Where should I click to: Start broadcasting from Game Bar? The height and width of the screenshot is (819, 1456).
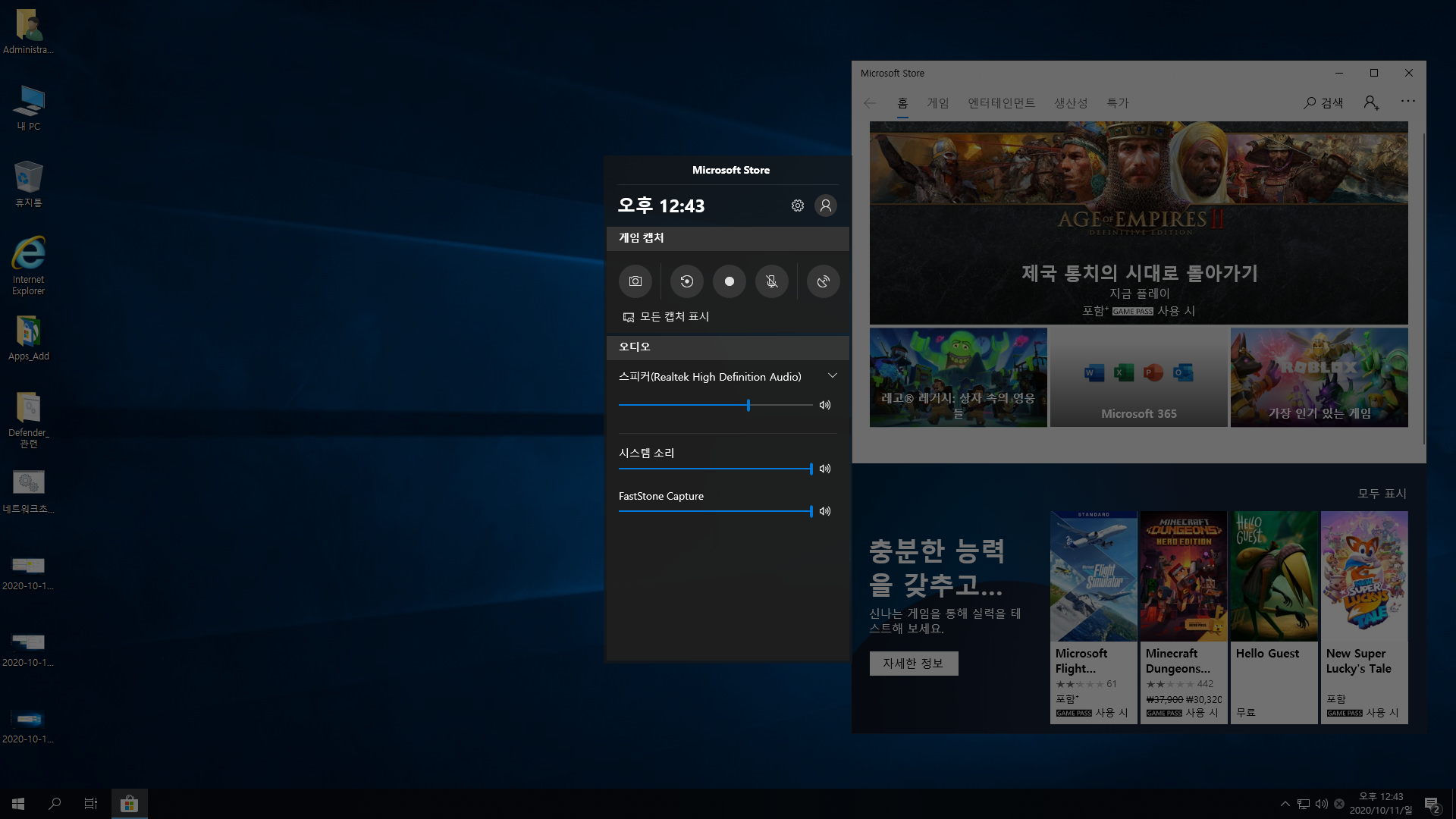coord(823,281)
